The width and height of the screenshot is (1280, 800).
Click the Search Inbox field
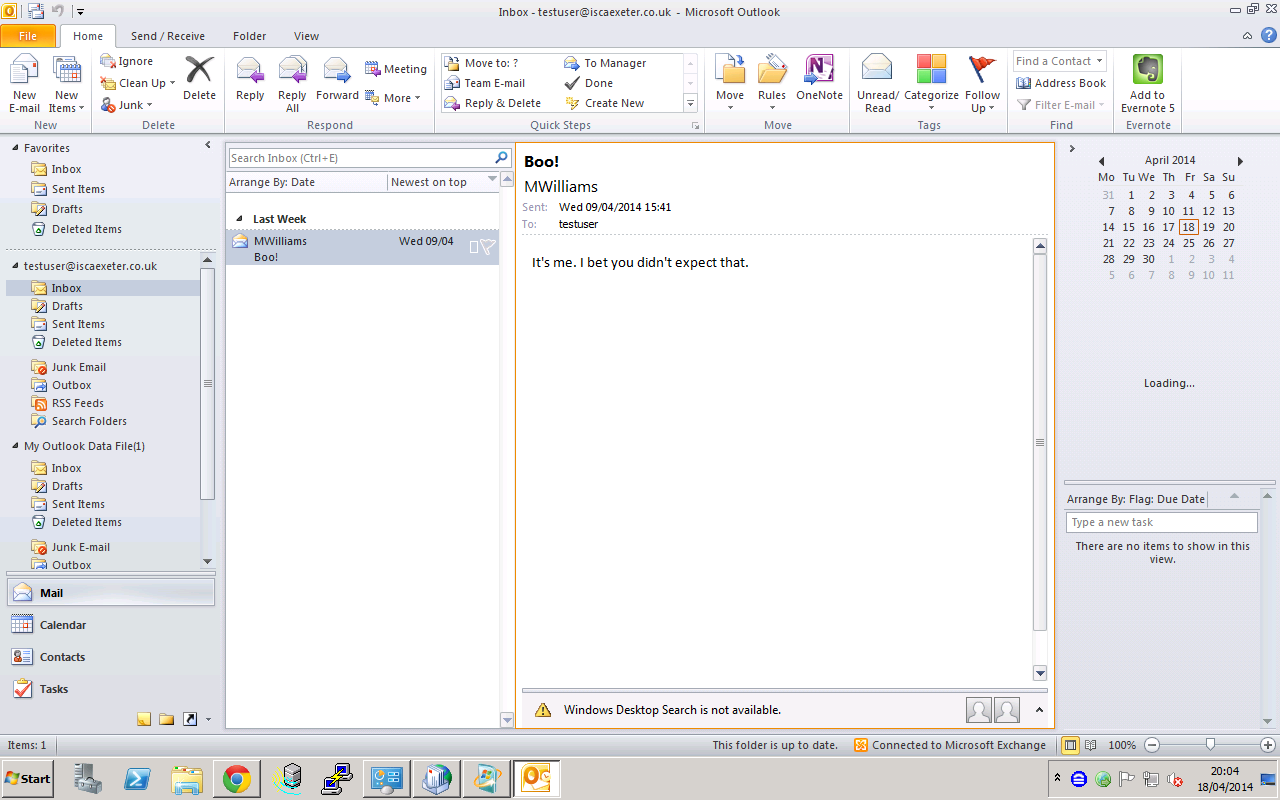click(360, 158)
